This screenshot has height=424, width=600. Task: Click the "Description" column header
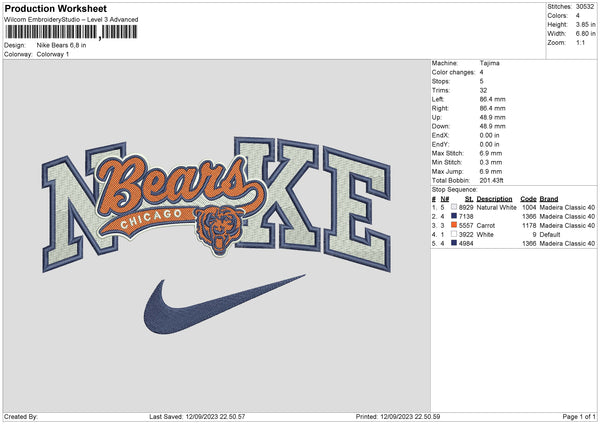pyautogui.click(x=494, y=199)
